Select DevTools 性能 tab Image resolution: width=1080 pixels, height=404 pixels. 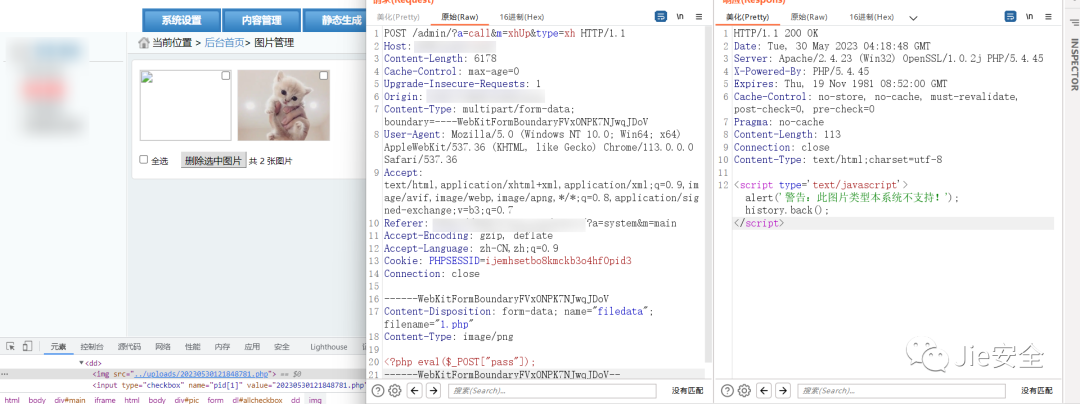coord(193,347)
